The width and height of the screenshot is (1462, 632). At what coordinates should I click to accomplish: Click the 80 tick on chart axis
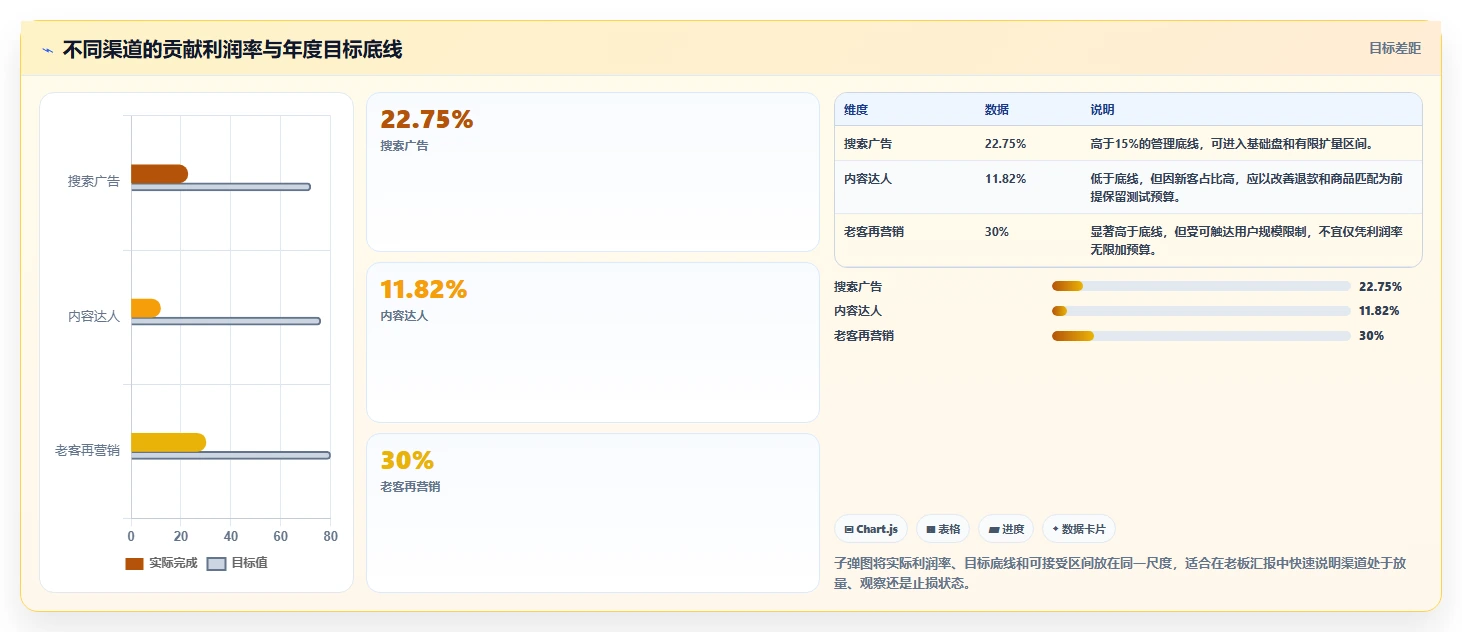pyautogui.click(x=331, y=537)
